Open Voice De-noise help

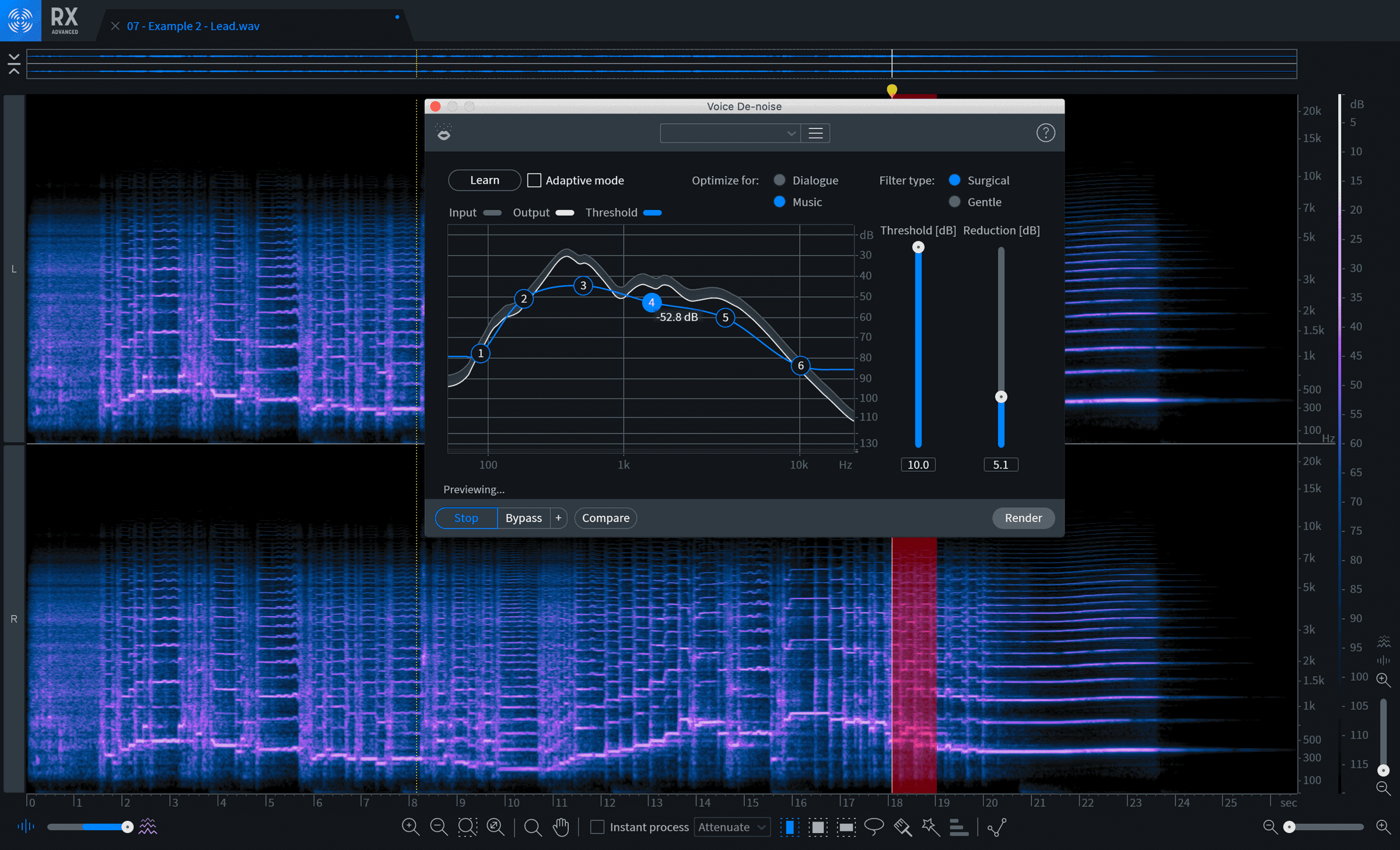pos(1045,133)
